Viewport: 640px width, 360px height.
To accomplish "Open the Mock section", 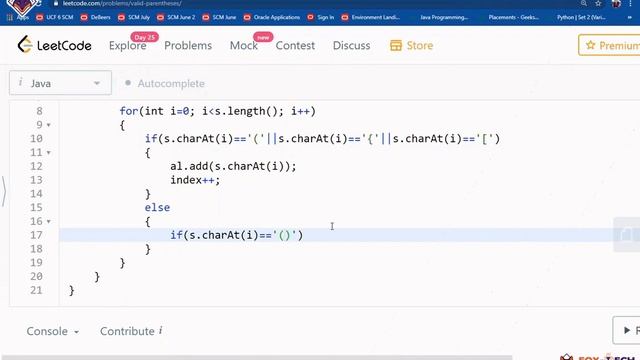I will tap(244, 45).
